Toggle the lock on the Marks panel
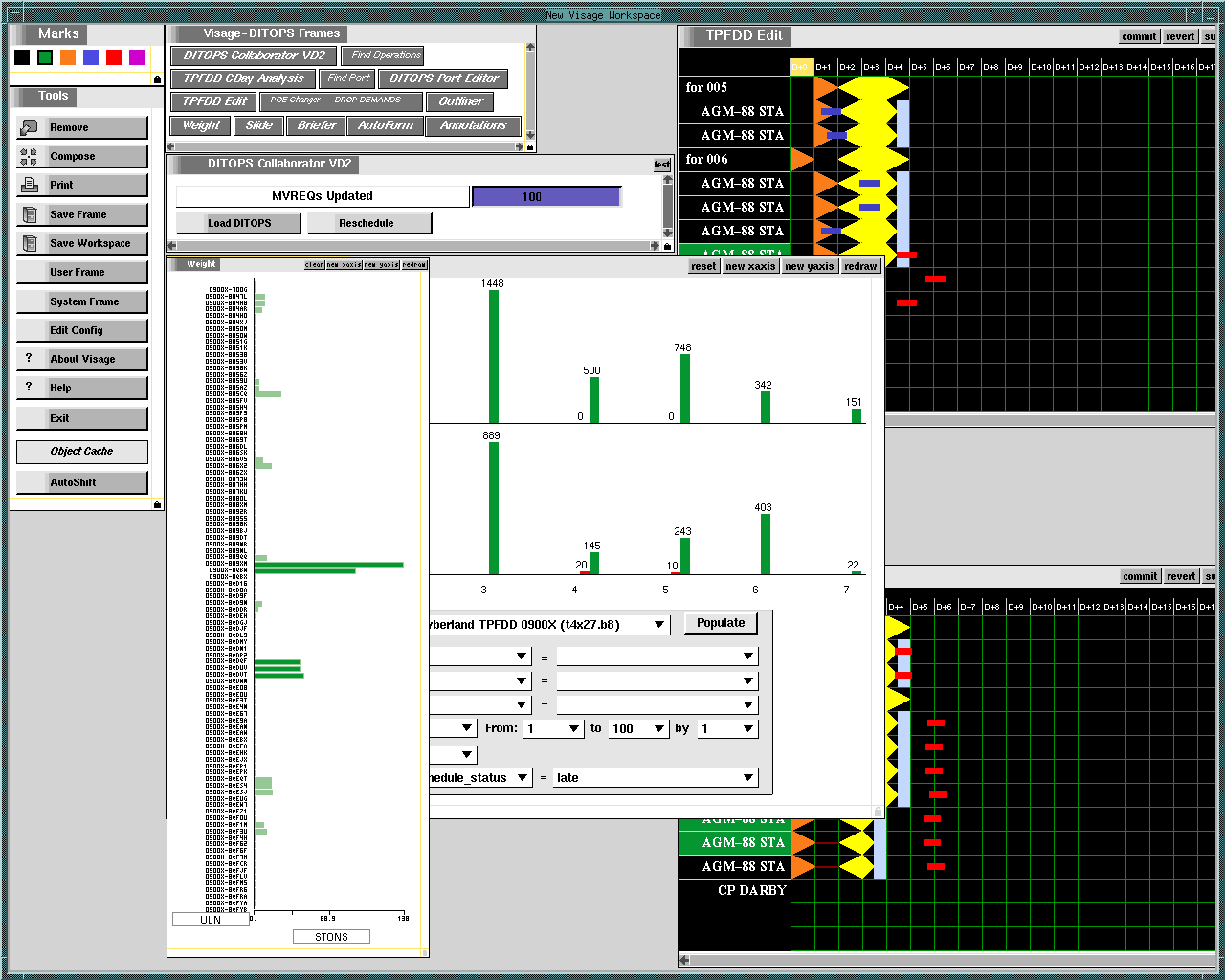 click(157, 79)
